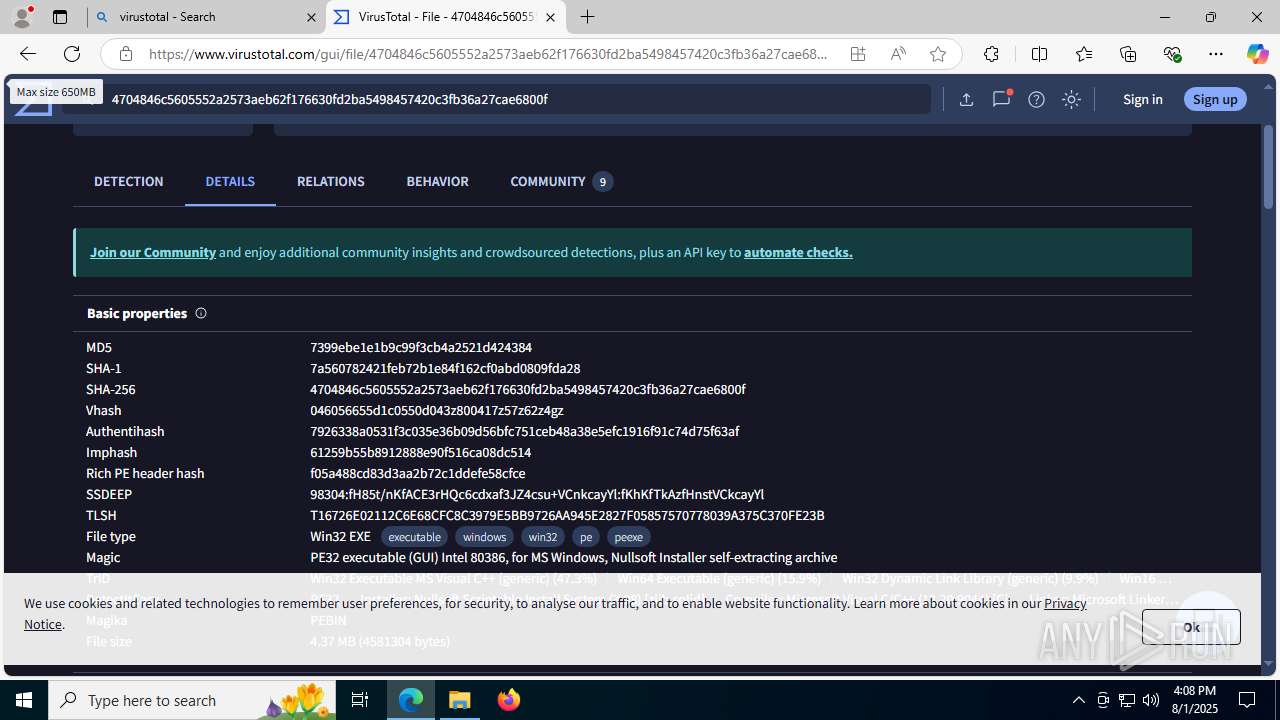The height and width of the screenshot is (720, 1280).
Task: Accept cookies with Ok button
Action: point(1191,627)
